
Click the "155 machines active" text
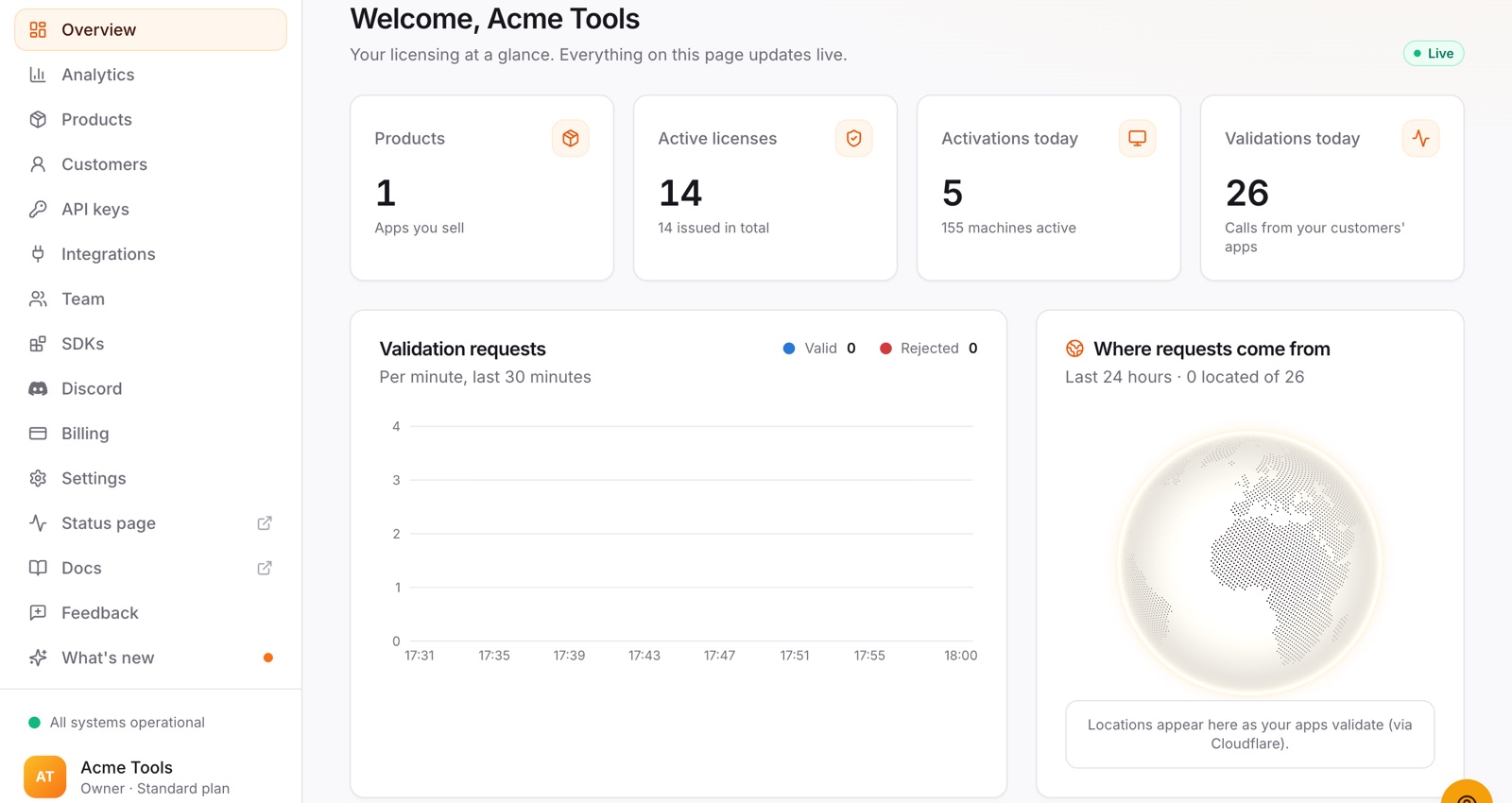tap(1008, 228)
